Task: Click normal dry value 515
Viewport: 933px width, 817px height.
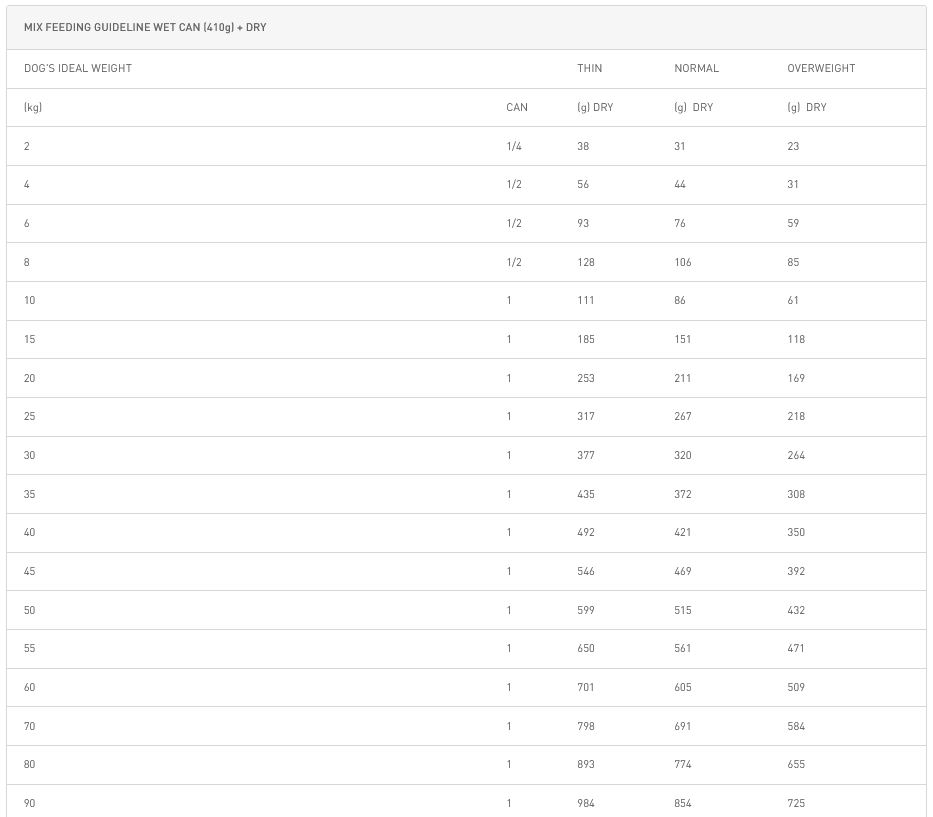Action: 683,610
